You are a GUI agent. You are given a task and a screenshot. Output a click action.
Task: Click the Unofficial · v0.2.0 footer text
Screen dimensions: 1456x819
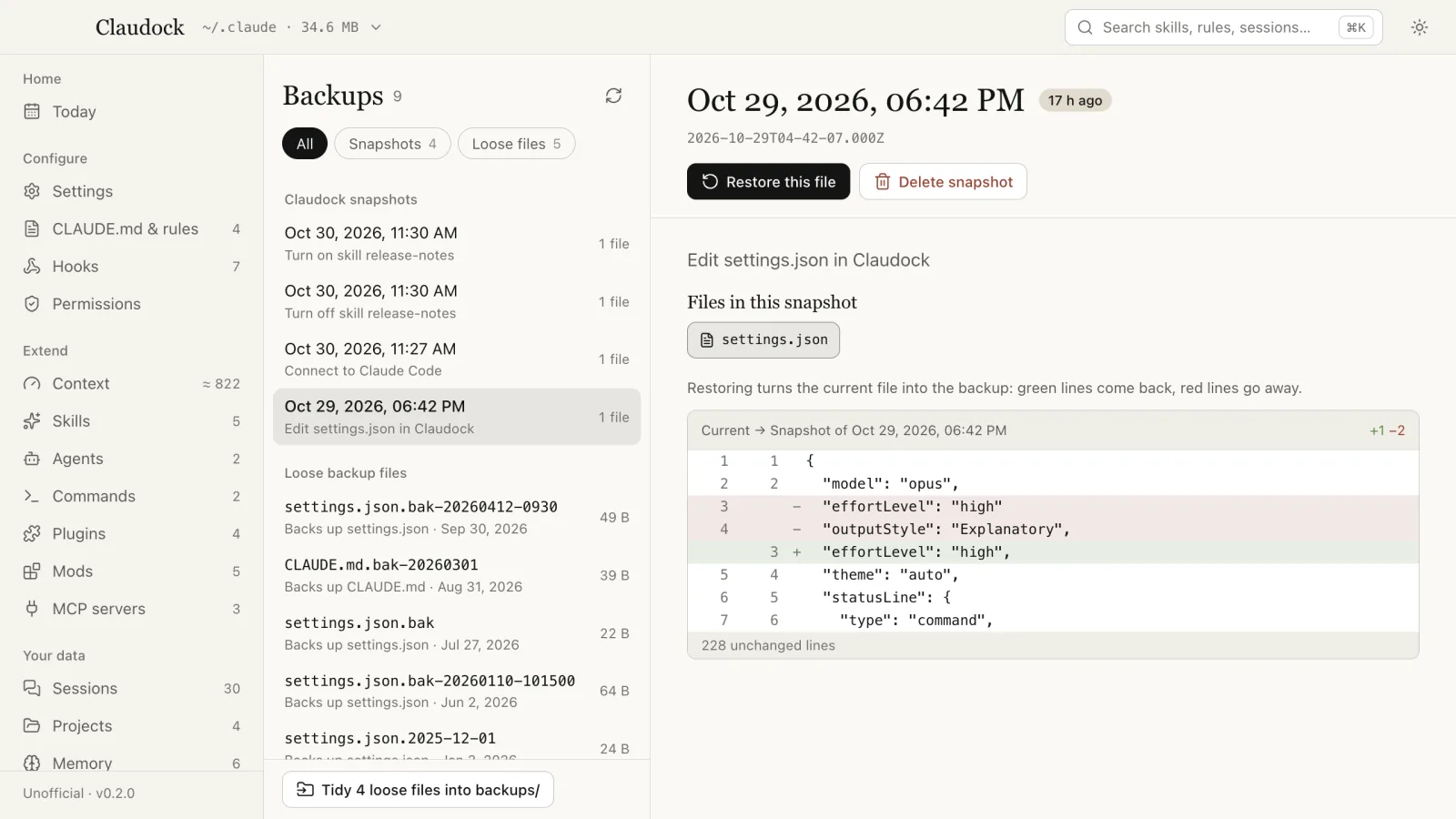click(79, 794)
